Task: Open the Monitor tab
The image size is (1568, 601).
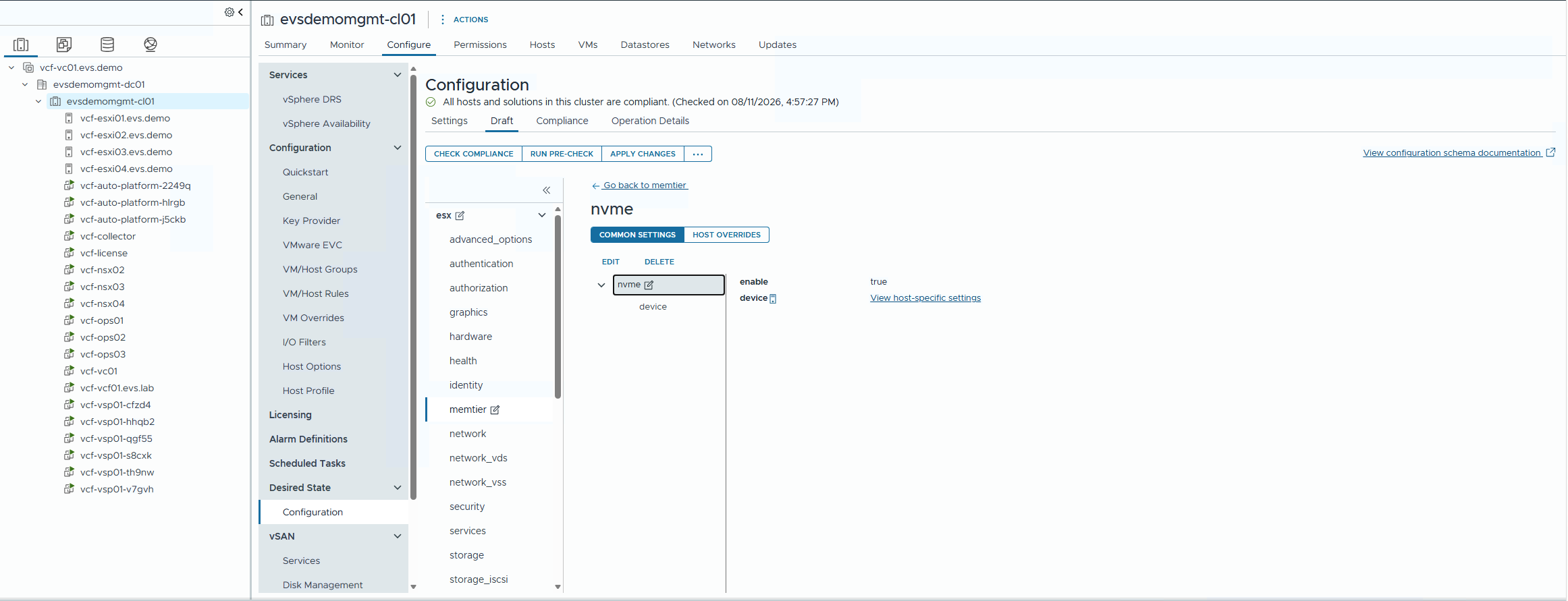Action: tap(347, 45)
